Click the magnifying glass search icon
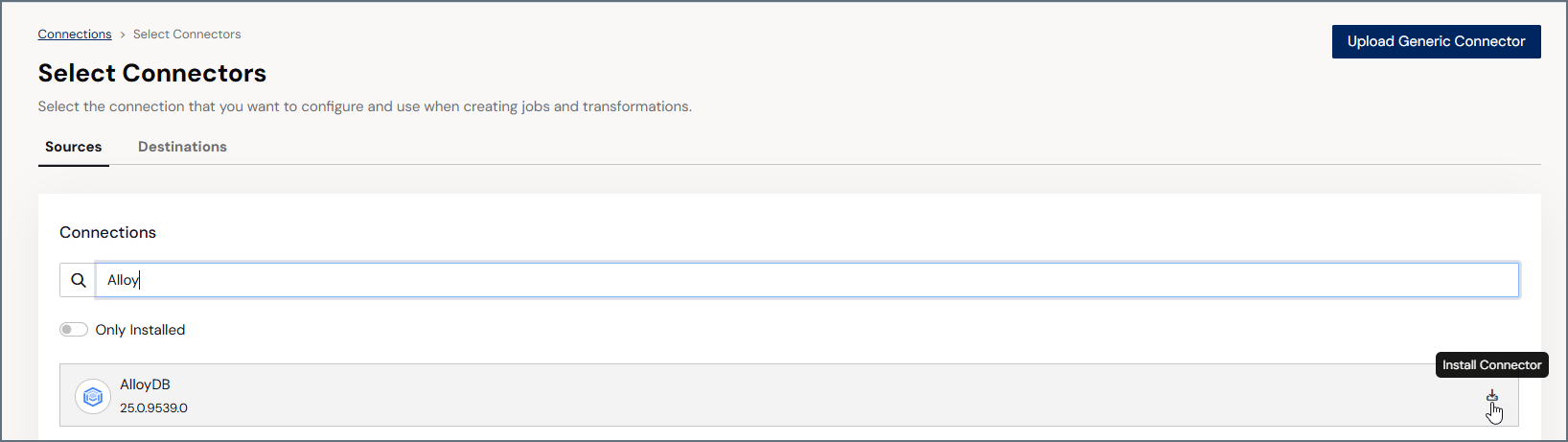The width and height of the screenshot is (1568, 442). (79, 280)
